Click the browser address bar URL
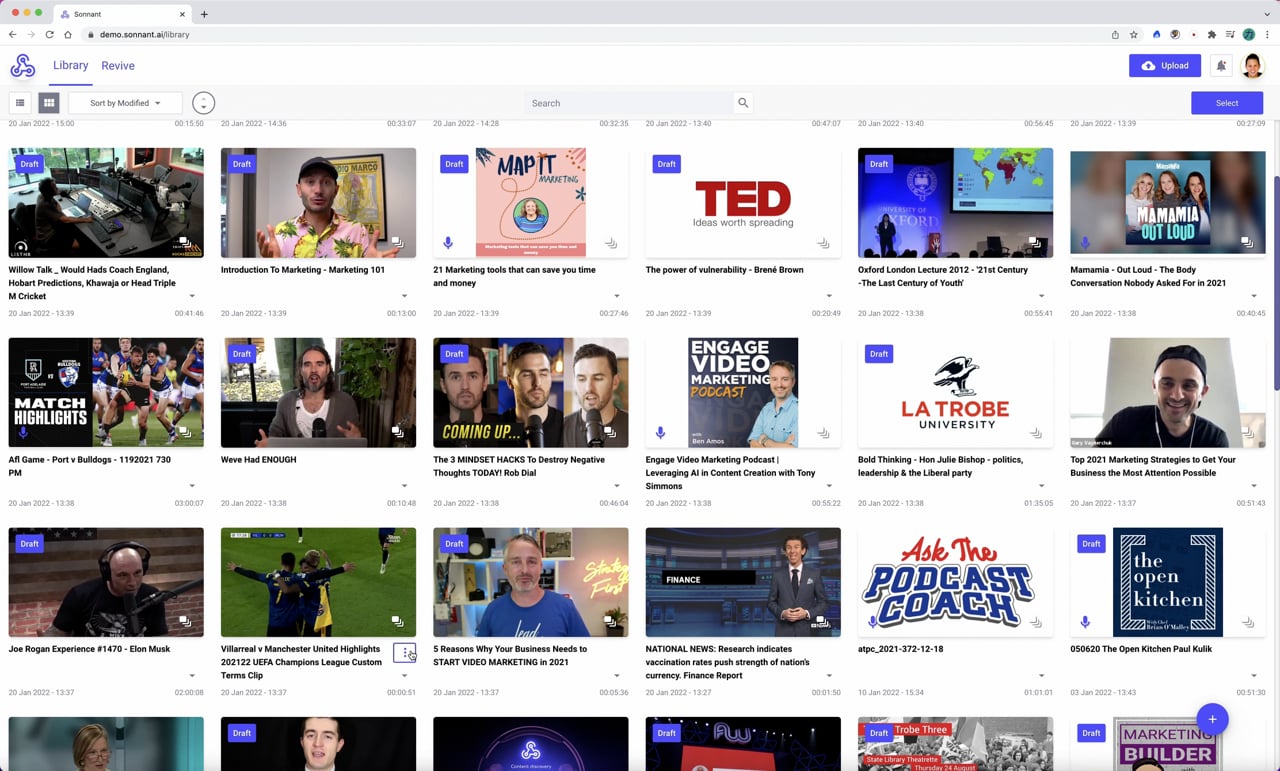This screenshot has height=771, width=1280. point(145,34)
